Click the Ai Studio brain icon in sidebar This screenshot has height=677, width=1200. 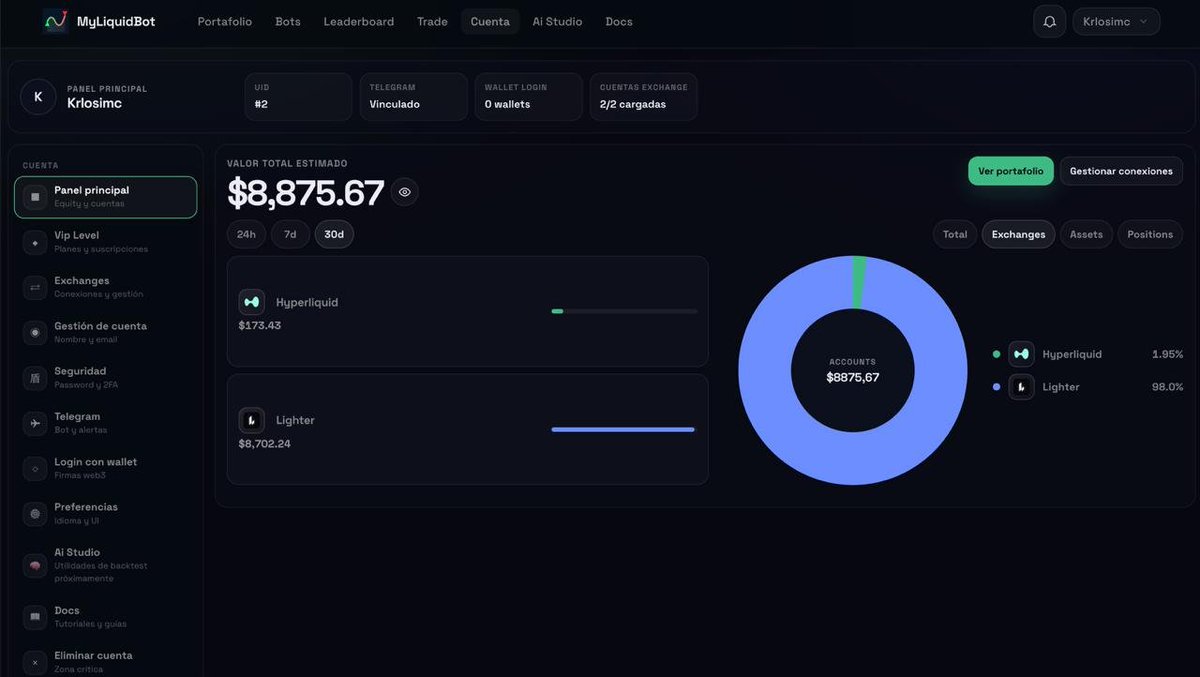[35, 565]
